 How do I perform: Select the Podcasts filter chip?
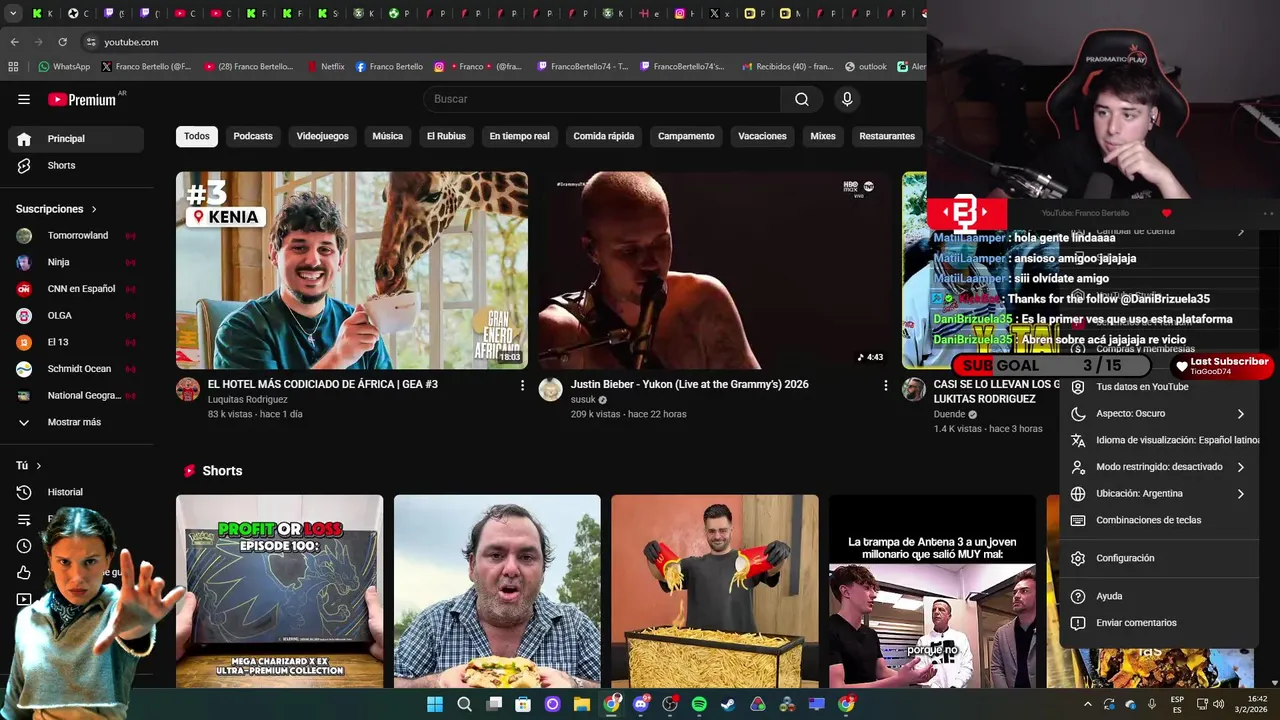tap(253, 136)
